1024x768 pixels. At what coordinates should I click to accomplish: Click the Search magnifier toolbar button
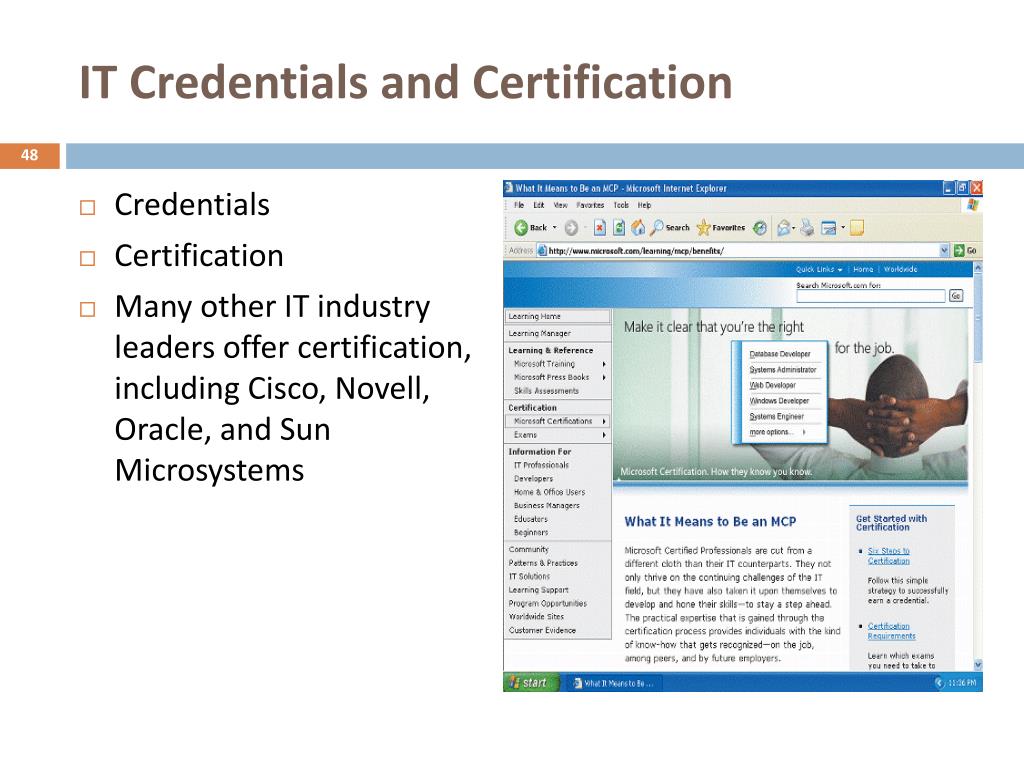670,227
